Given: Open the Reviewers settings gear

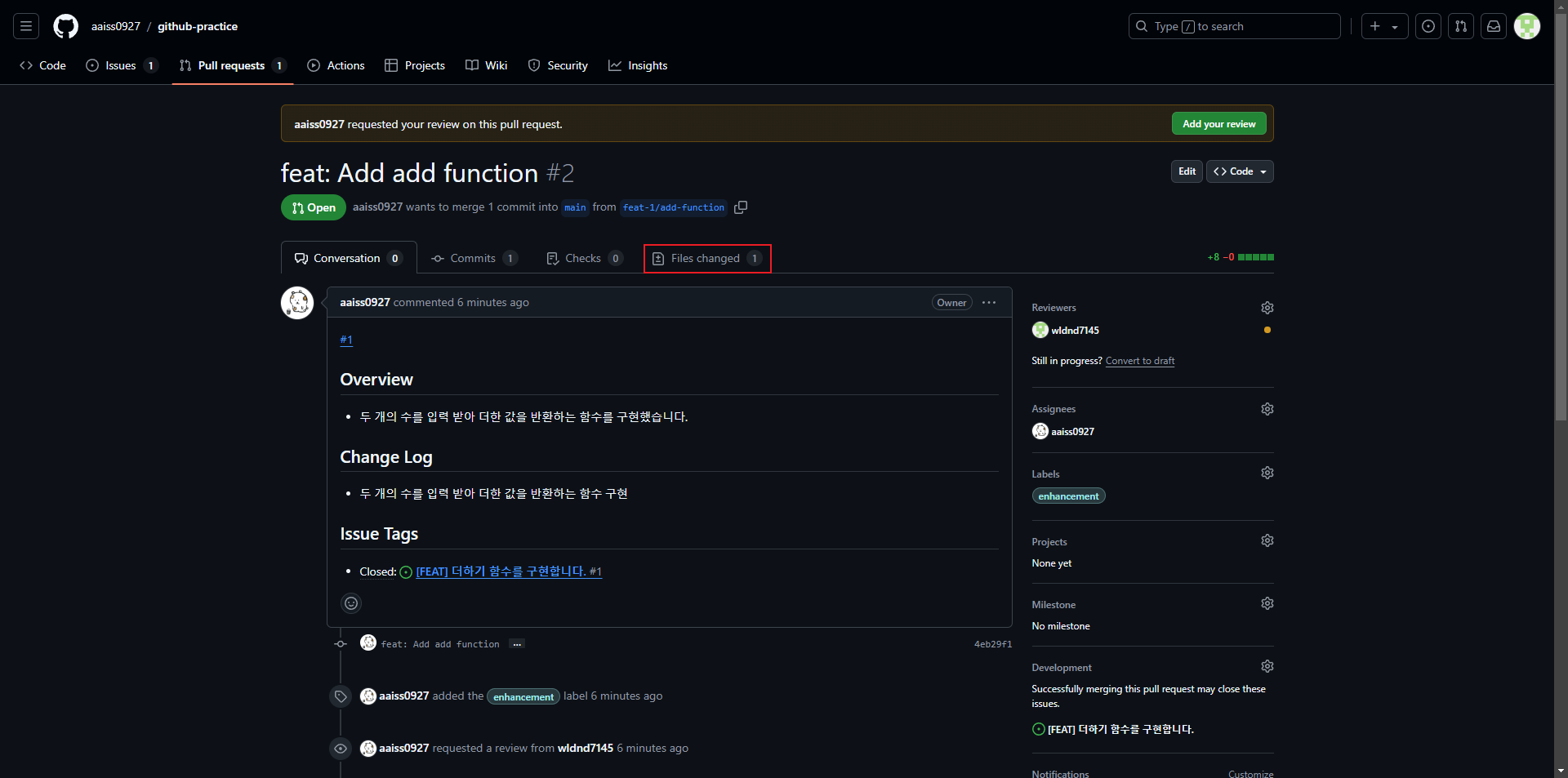Looking at the screenshot, I should pos(1267,308).
